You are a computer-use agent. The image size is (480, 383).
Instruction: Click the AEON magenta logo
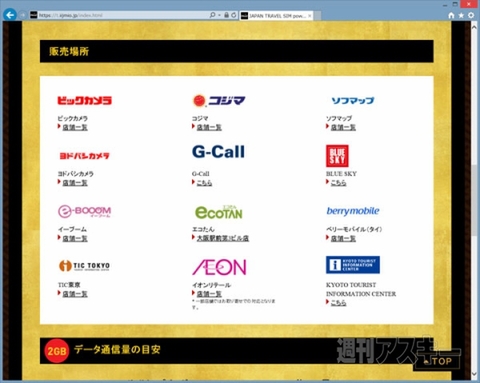[x=219, y=267]
